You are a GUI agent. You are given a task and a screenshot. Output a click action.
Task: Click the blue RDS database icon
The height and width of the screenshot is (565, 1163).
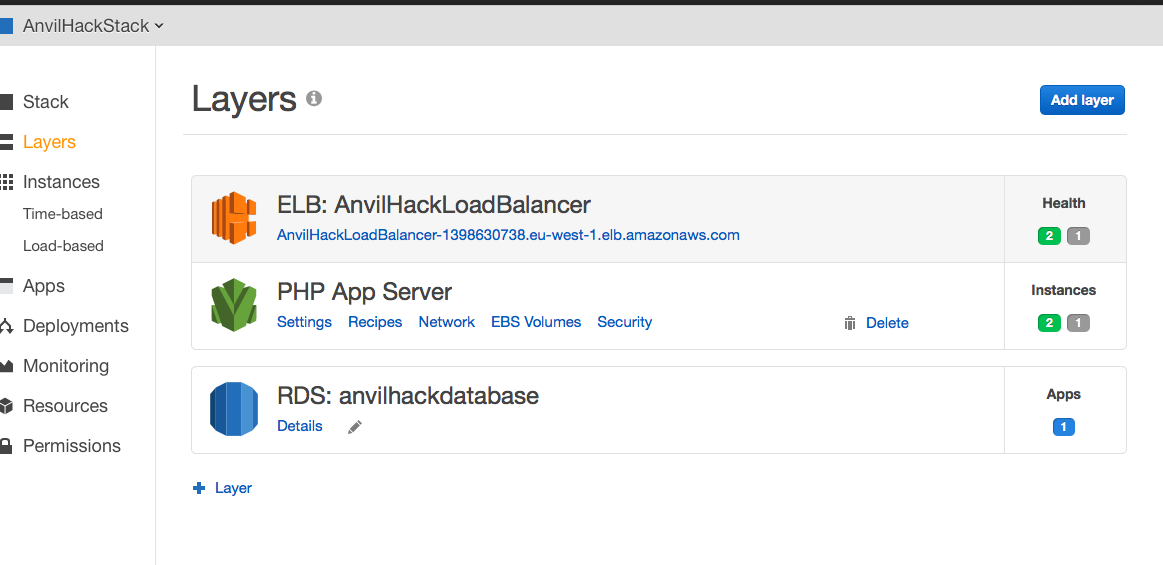click(234, 409)
